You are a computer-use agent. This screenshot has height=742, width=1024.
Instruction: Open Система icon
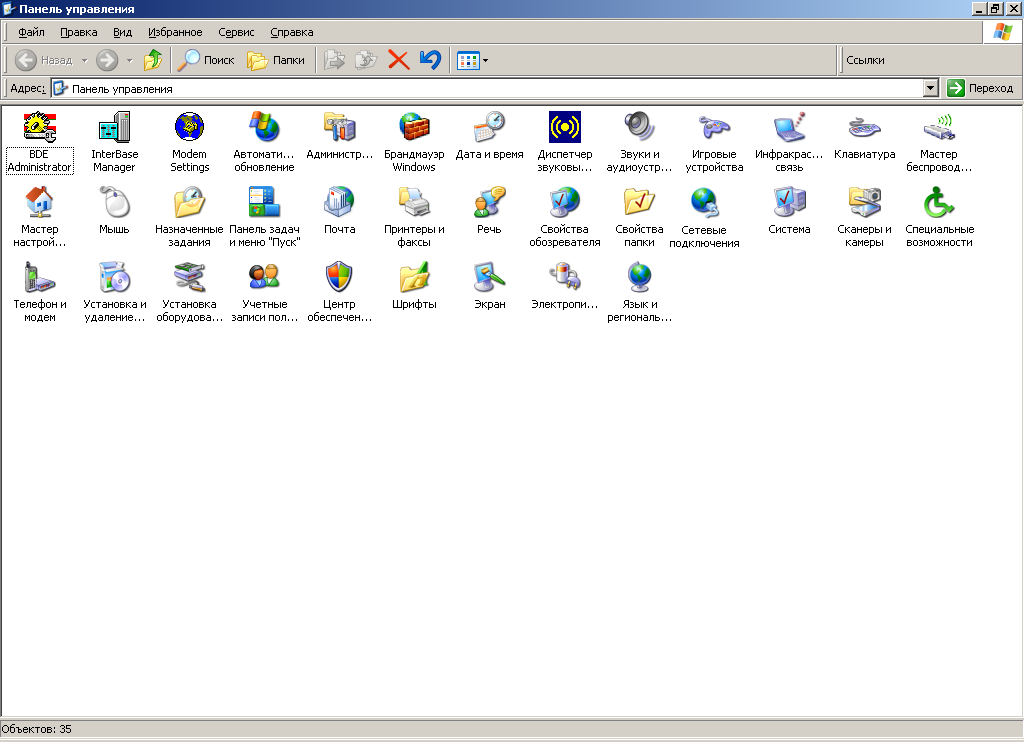790,202
